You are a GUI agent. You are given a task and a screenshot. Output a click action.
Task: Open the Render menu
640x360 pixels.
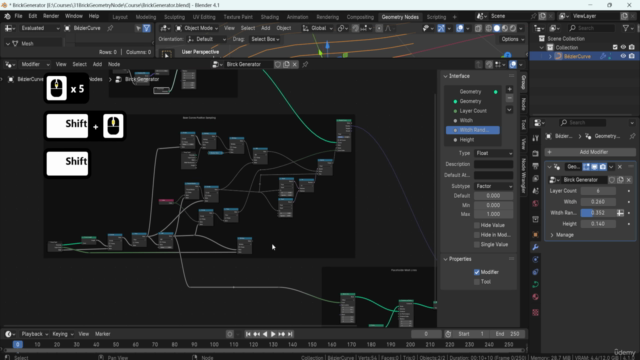[x=51, y=16]
